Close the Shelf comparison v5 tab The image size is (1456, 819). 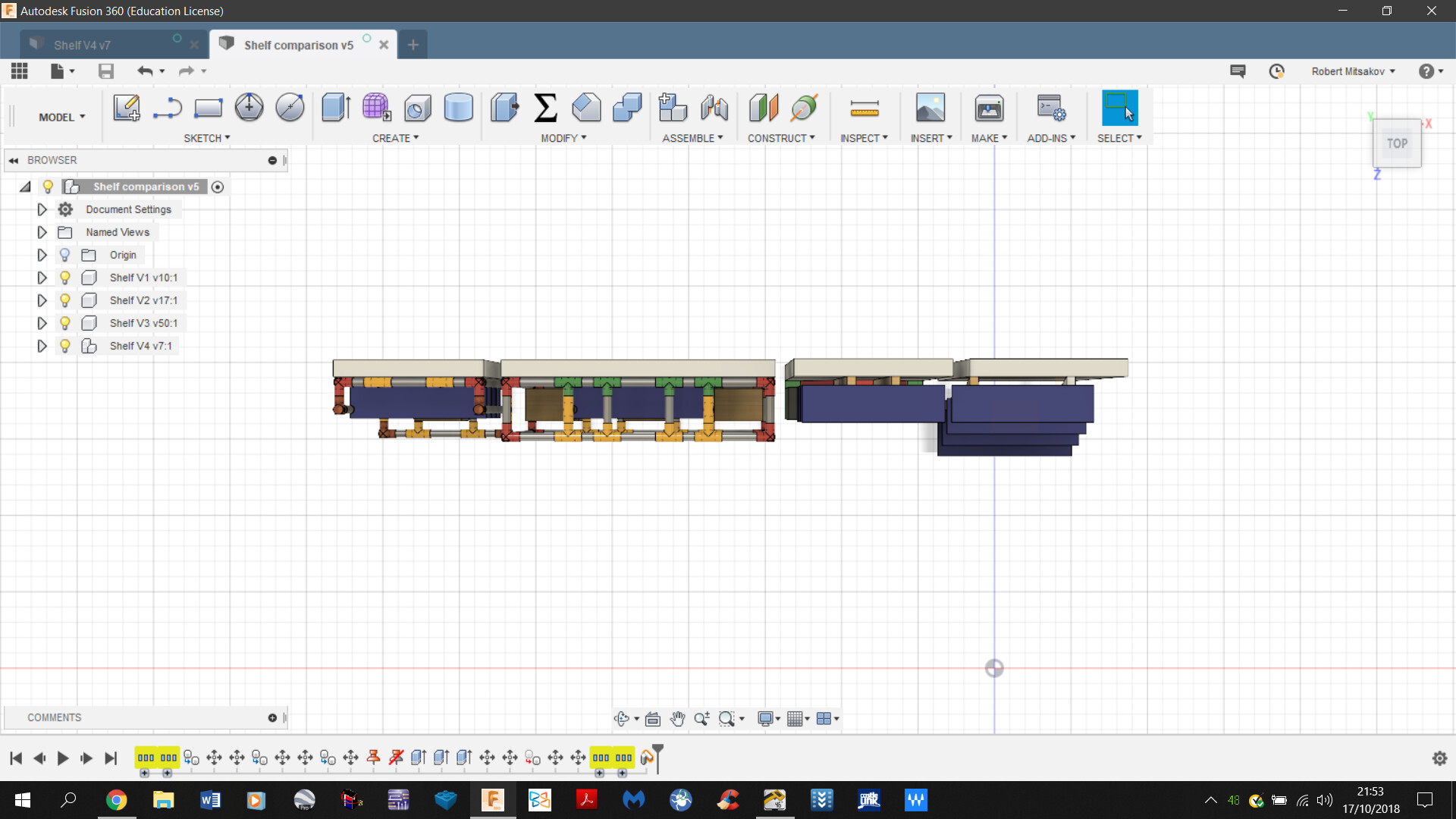384,45
